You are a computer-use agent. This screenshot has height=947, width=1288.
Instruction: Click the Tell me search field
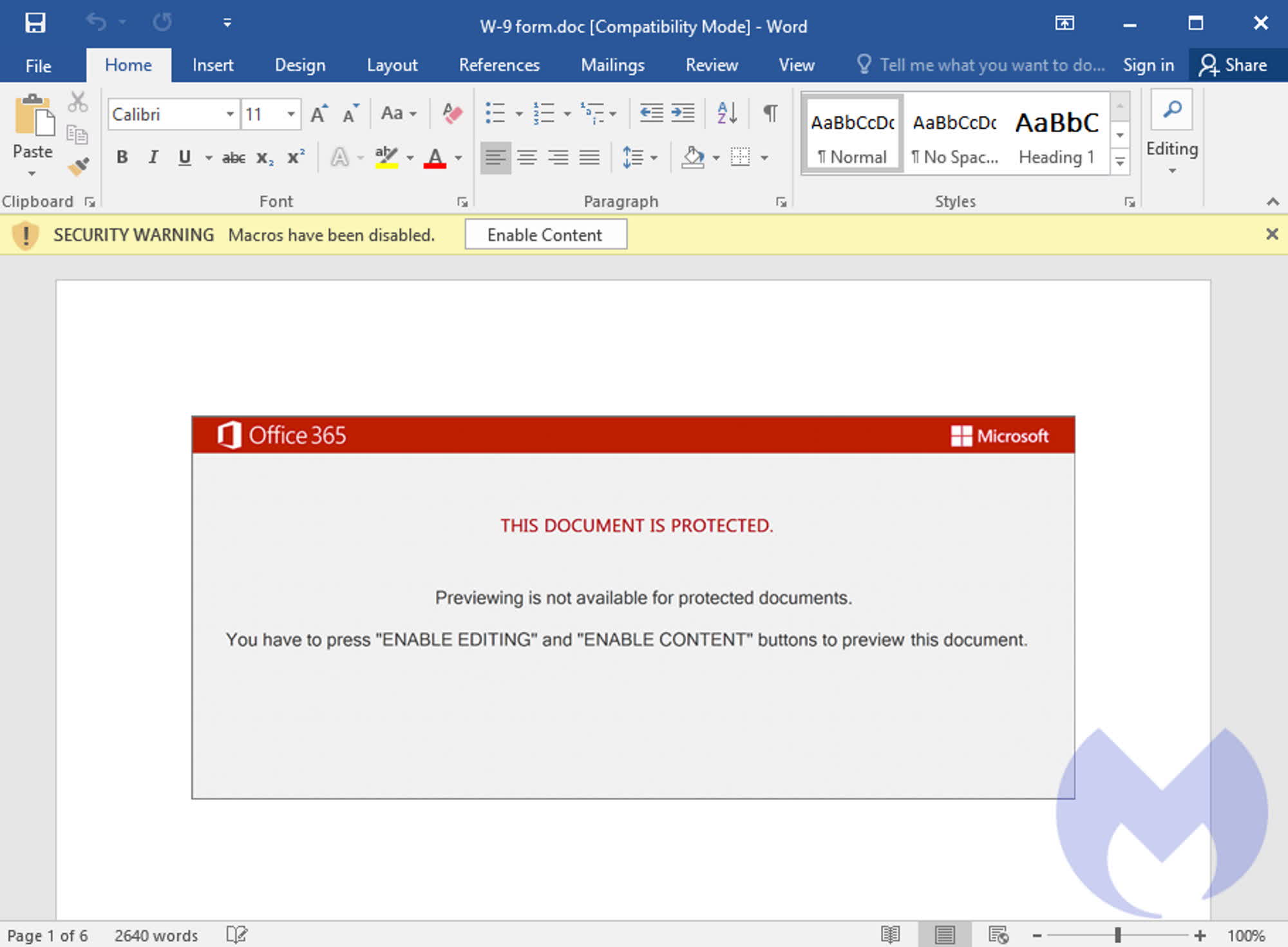pos(990,65)
